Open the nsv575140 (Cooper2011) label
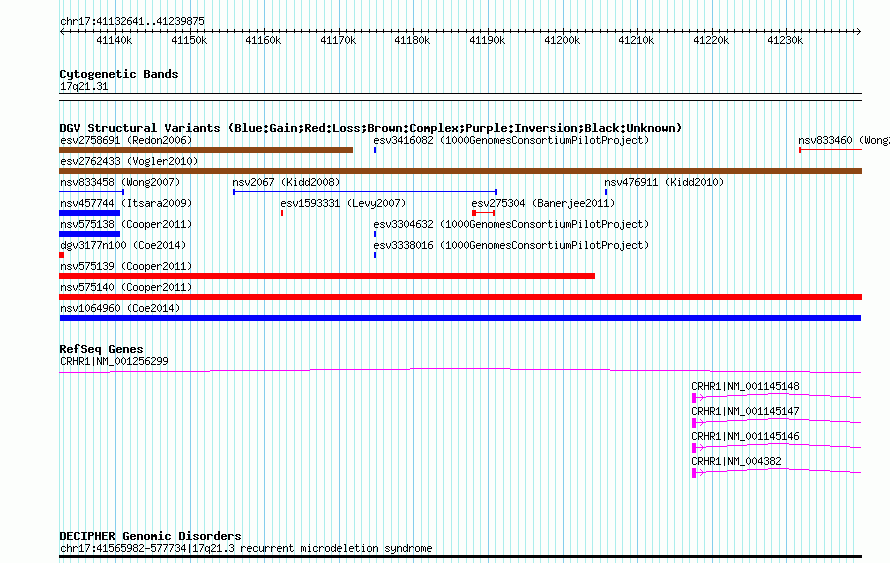 pyautogui.click(x=126, y=287)
